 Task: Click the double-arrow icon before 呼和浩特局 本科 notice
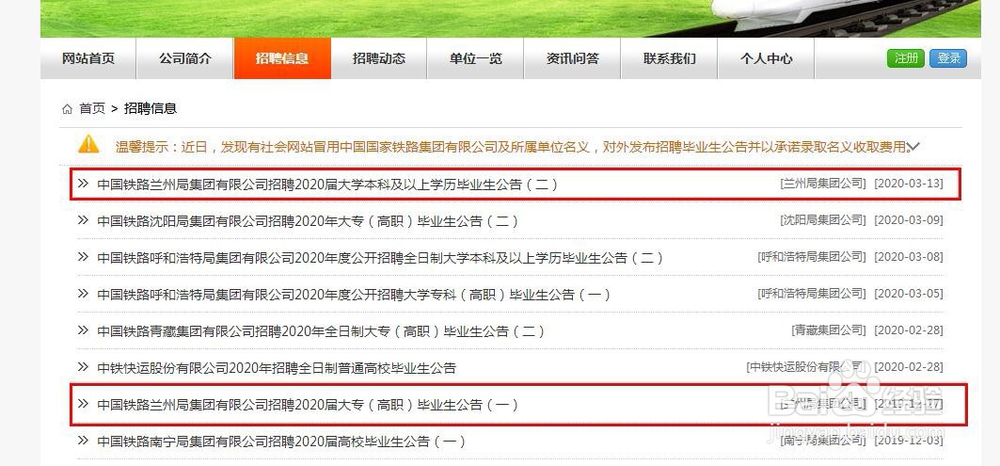pyautogui.click(x=83, y=257)
